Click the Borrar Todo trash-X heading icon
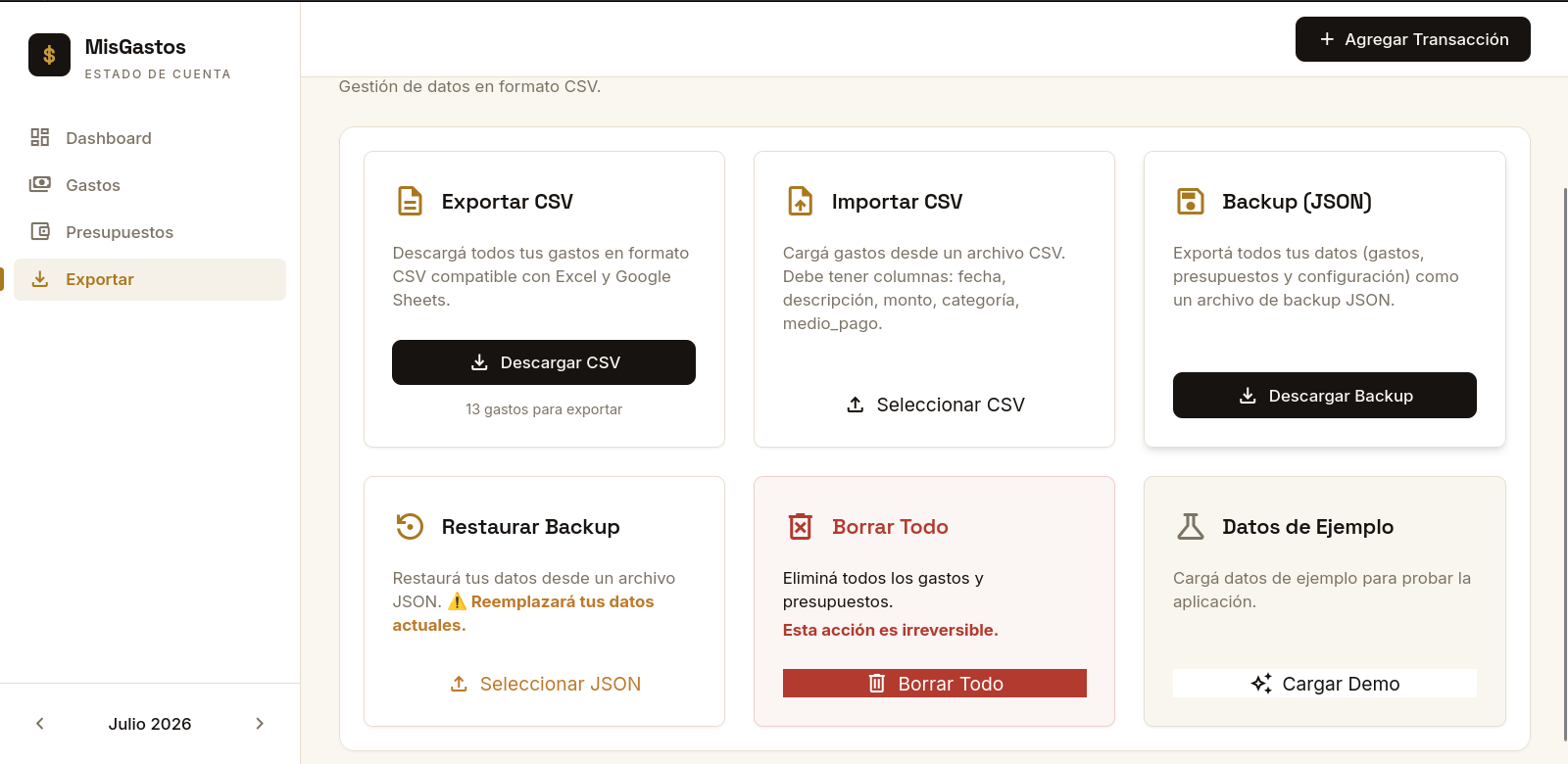1568x764 pixels. (x=801, y=526)
